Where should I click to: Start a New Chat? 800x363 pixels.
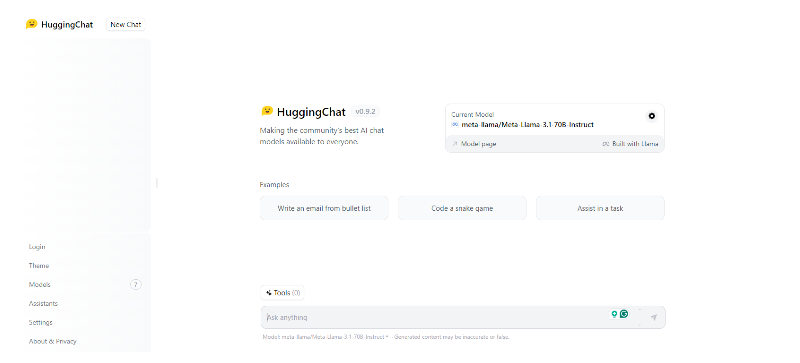[x=126, y=24]
